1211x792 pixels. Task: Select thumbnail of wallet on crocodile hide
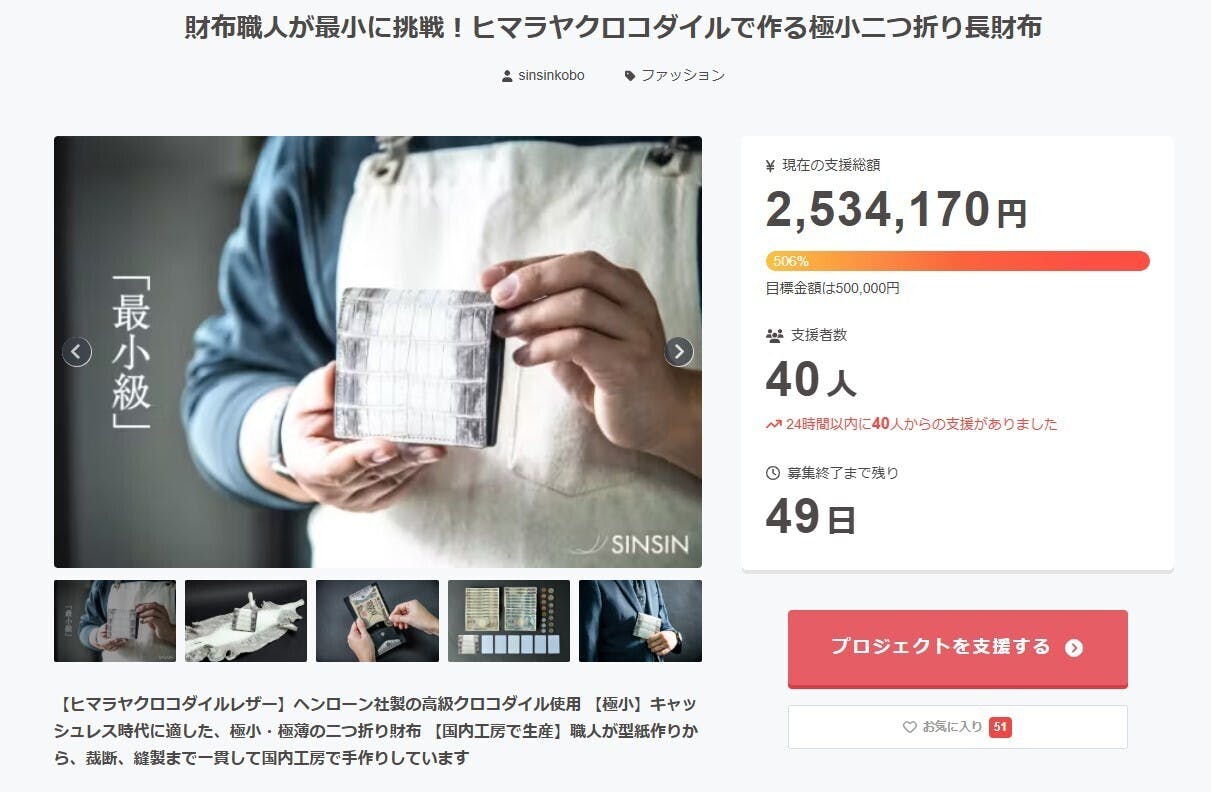click(246, 621)
